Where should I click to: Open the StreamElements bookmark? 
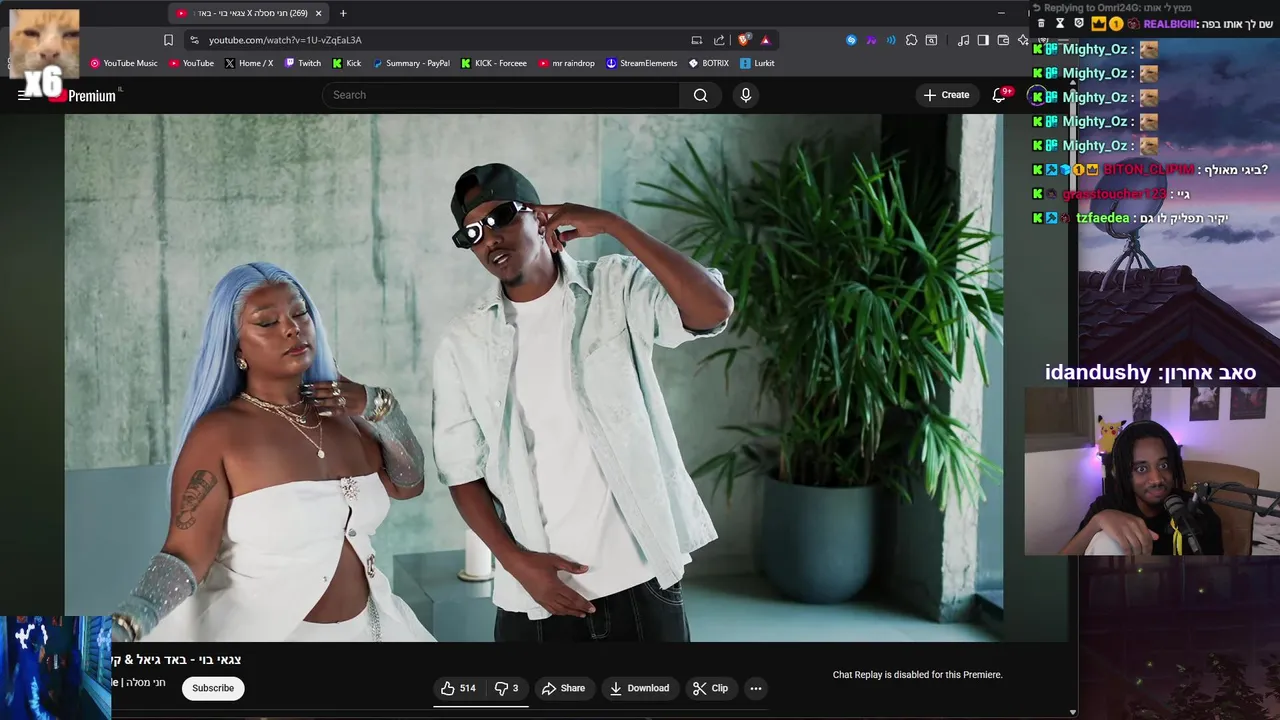642,63
